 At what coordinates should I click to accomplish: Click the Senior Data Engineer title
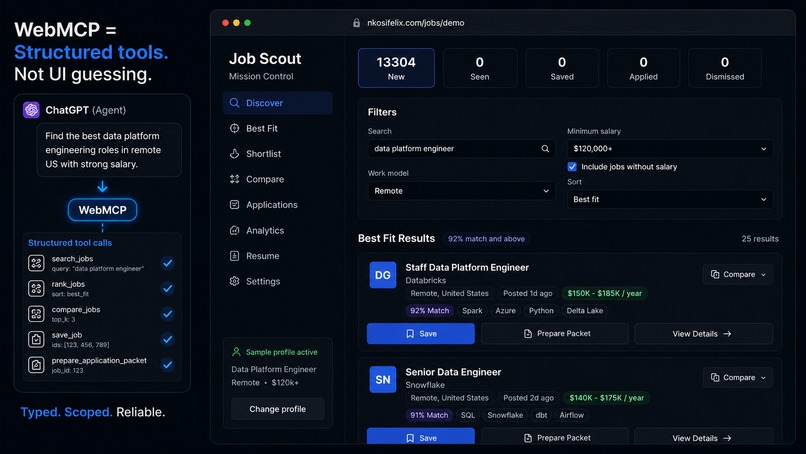click(x=453, y=372)
